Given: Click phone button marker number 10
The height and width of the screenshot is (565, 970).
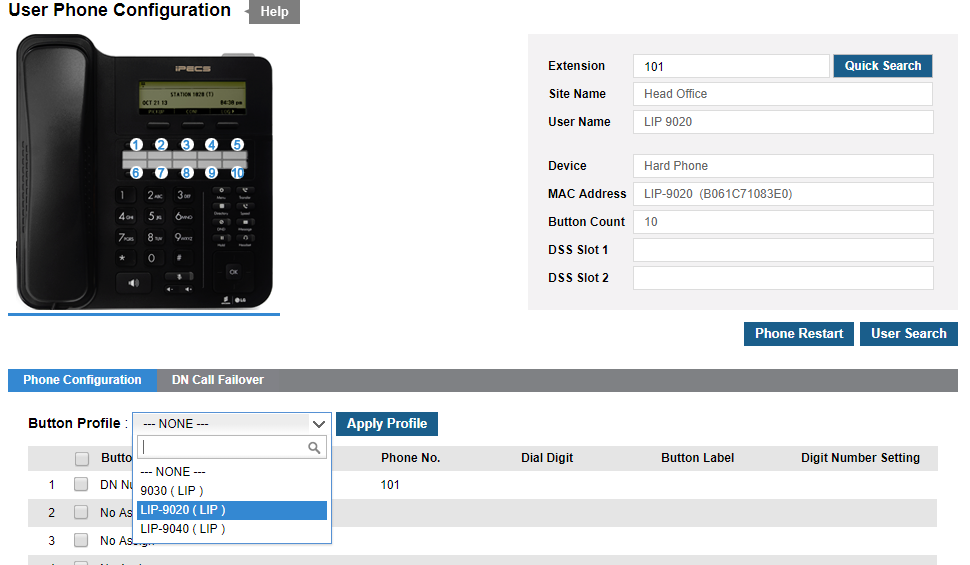Looking at the screenshot, I should point(238,173).
